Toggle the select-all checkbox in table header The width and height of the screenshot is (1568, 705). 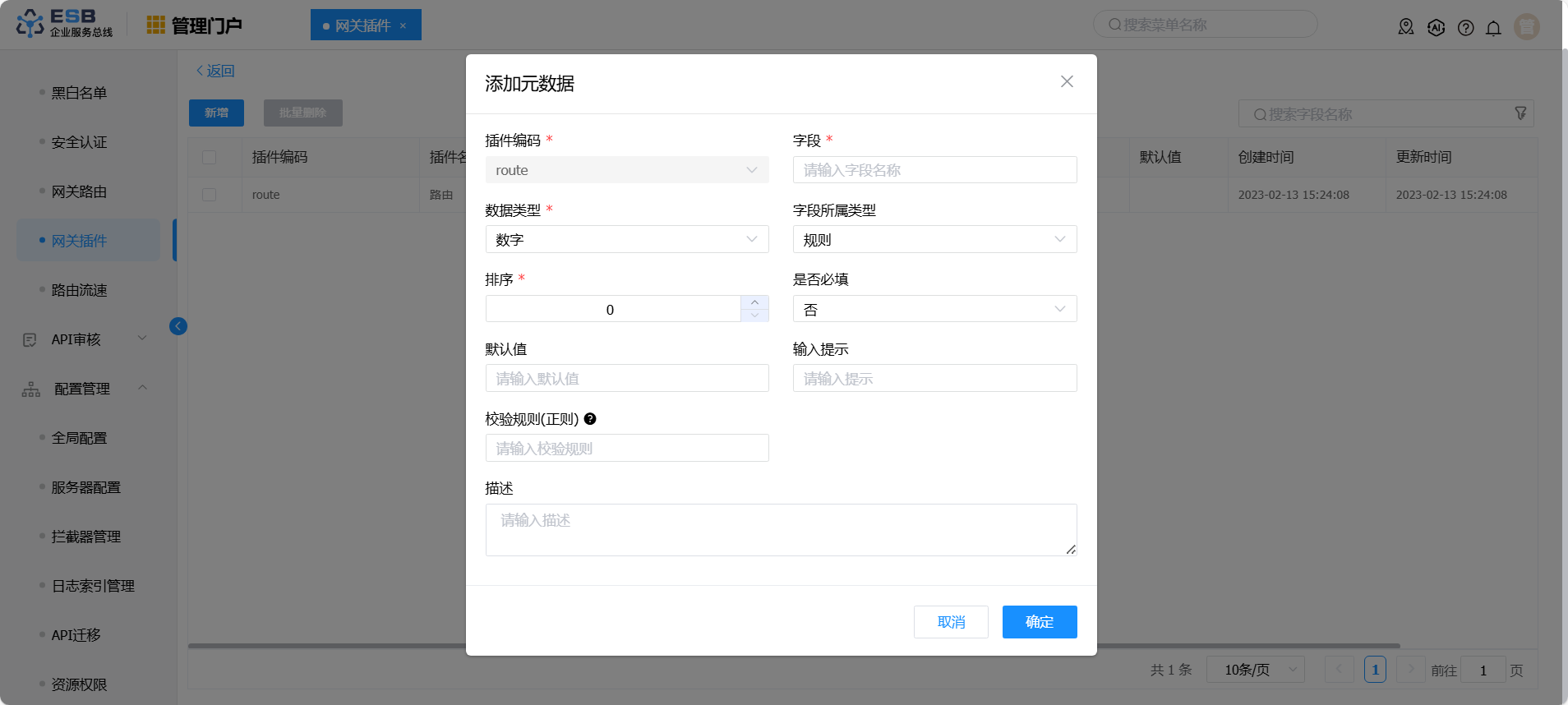click(210, 157)
